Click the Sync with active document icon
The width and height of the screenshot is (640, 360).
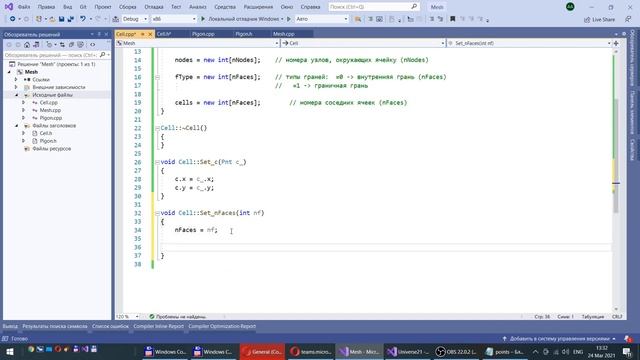[62, 45]
